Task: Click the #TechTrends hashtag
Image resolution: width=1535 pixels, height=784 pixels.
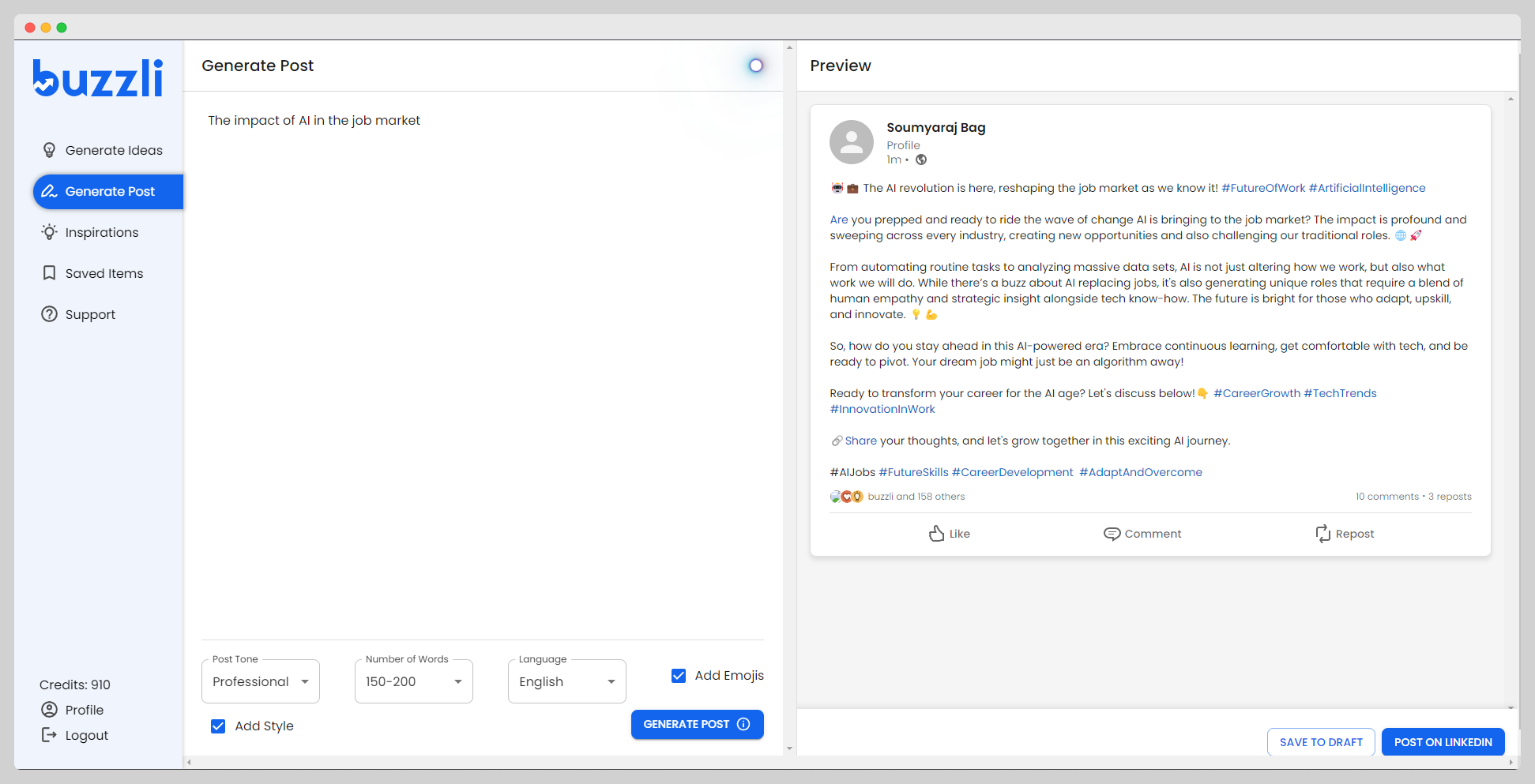Action: point(1340,393)
